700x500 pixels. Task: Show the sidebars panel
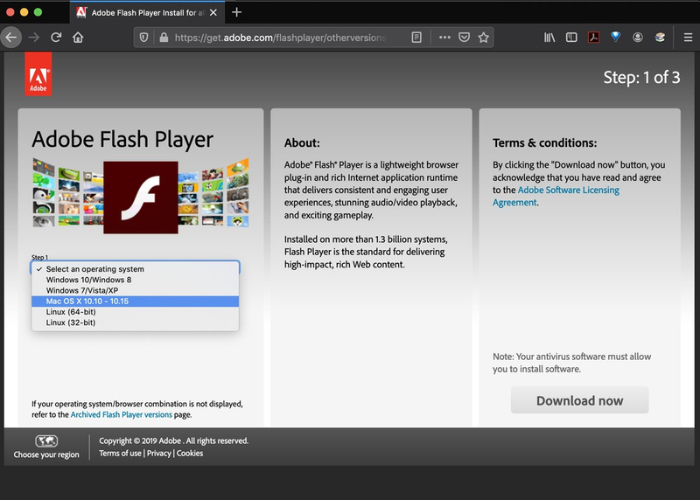[571, 38]
